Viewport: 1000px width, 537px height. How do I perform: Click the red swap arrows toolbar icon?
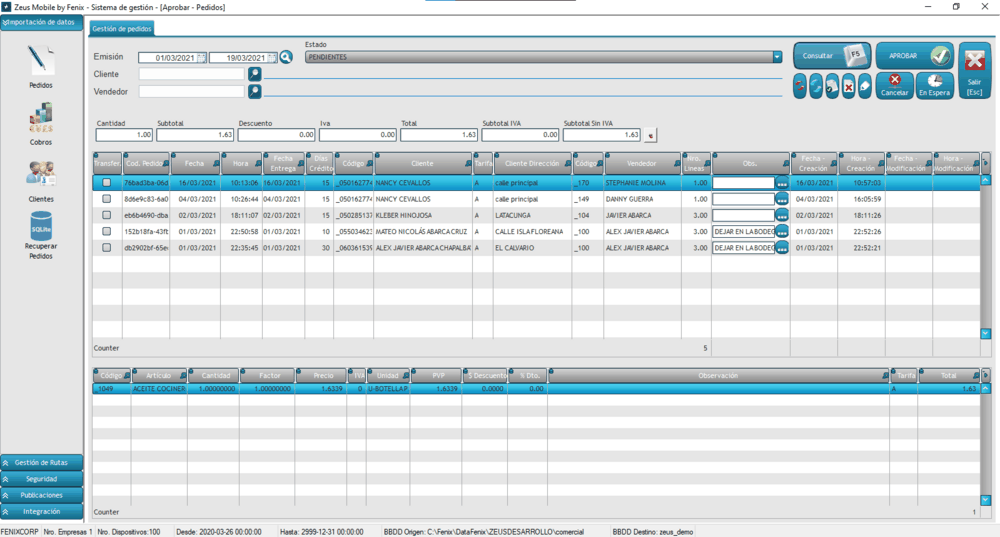(x=800, y=86)
